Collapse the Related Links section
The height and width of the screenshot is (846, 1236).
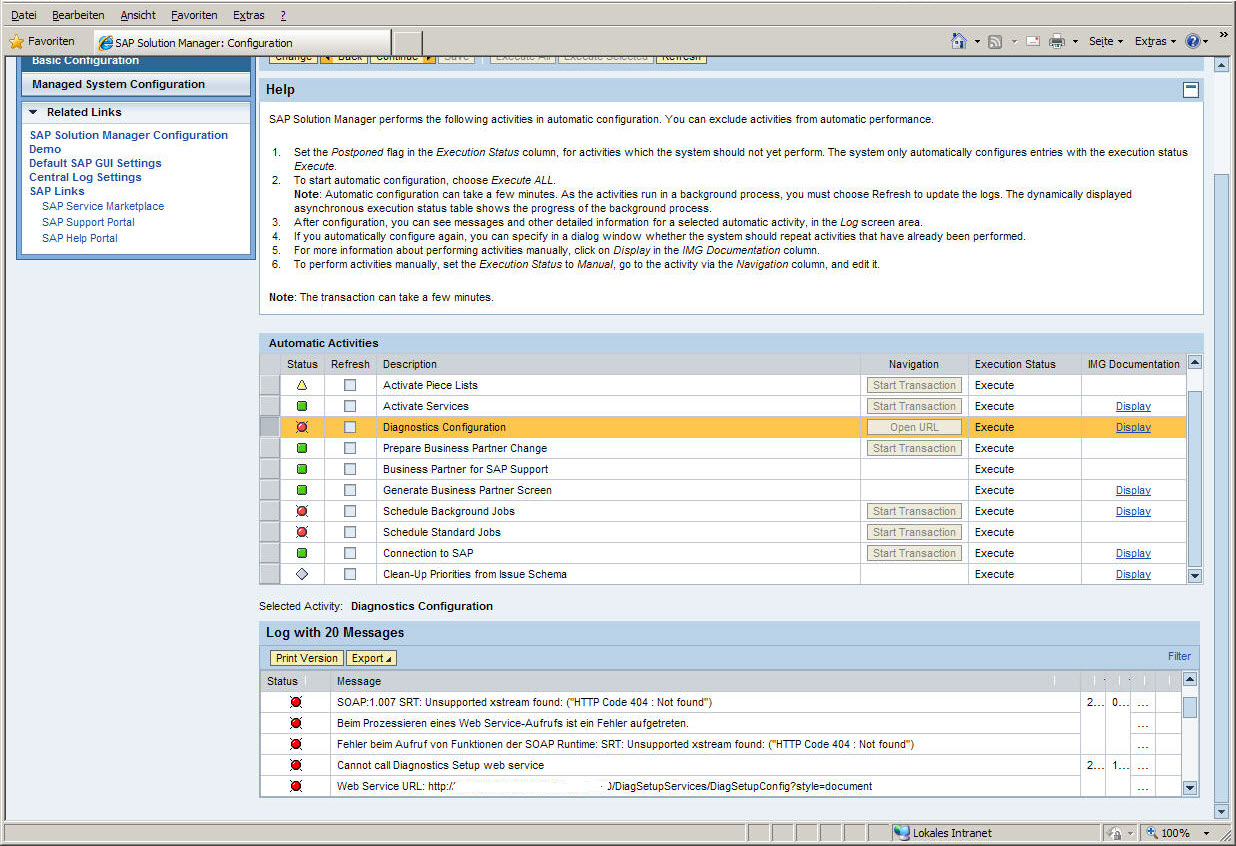(x=33, y=112)
